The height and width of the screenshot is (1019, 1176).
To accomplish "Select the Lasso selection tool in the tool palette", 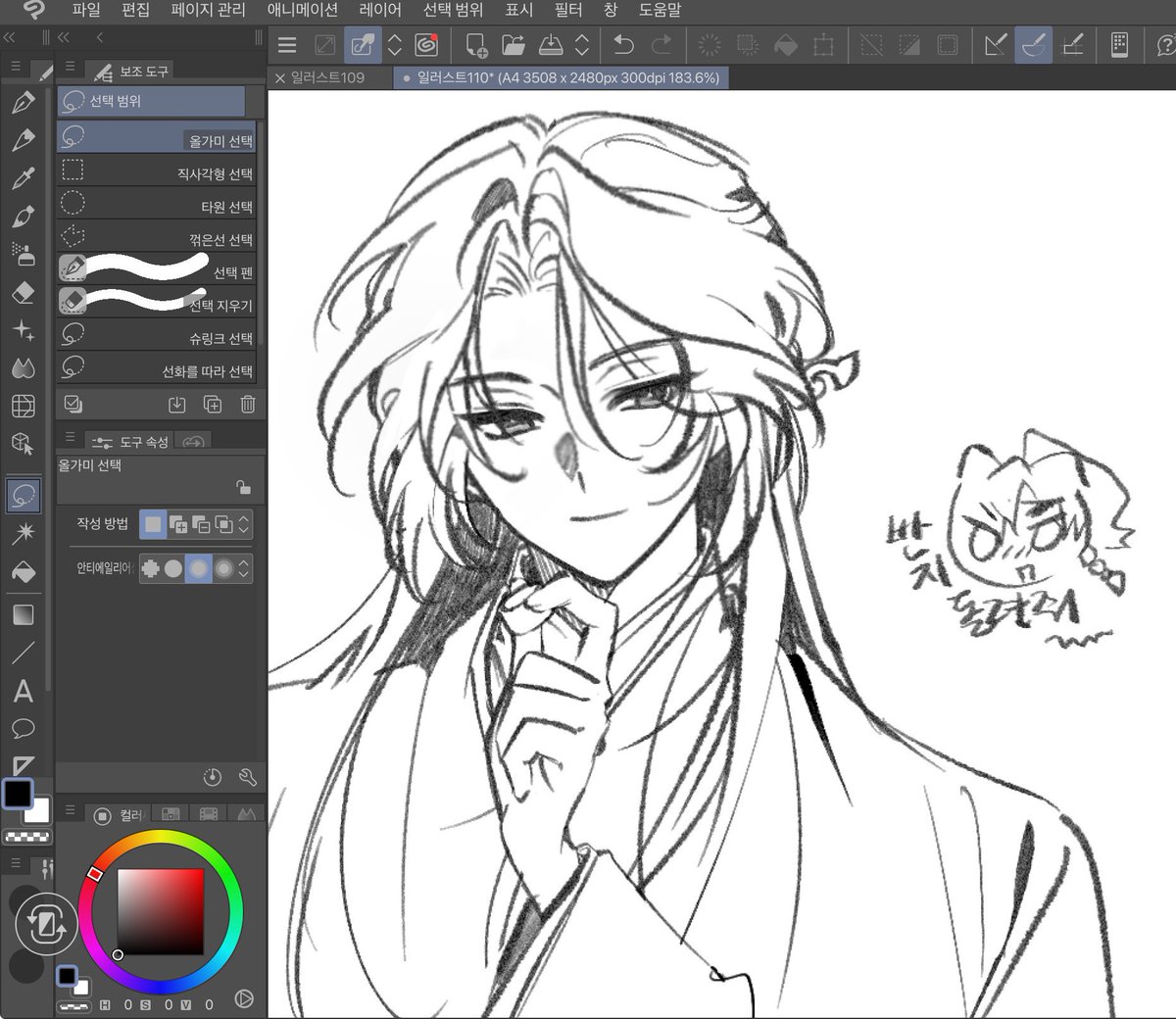I will pyautogui.click(x=24, y=495).
